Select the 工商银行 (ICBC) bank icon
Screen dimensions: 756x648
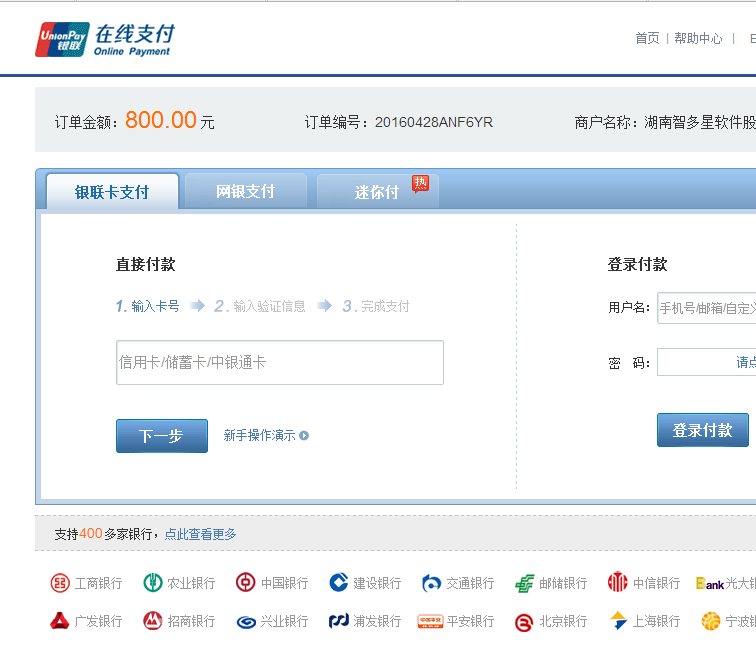[x=61, y=583]
